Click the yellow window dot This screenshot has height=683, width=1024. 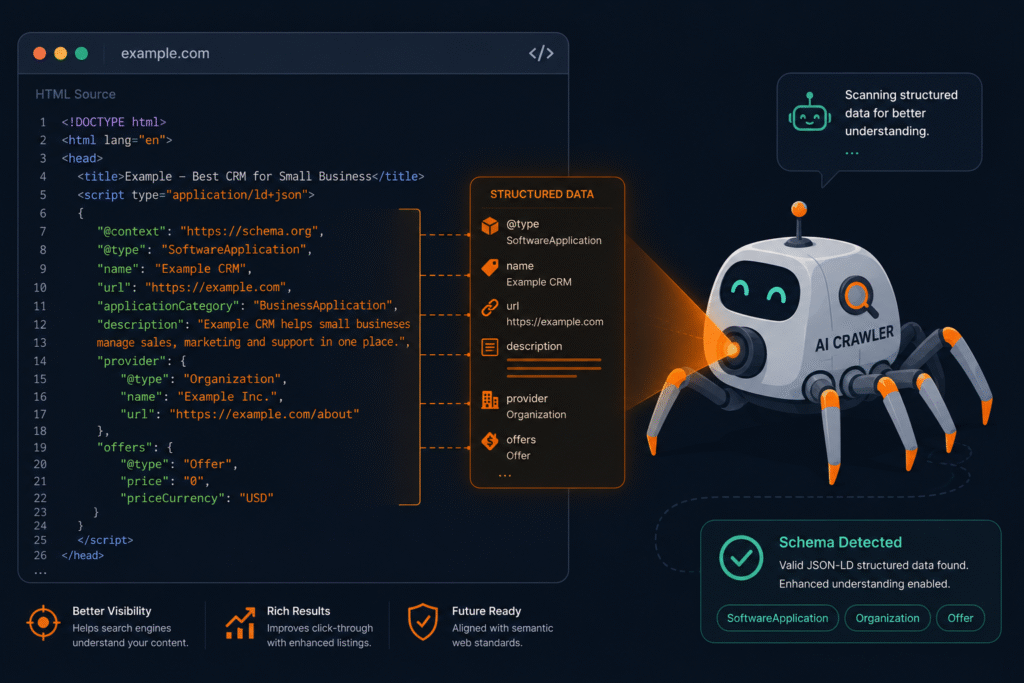tap(60, 53)
